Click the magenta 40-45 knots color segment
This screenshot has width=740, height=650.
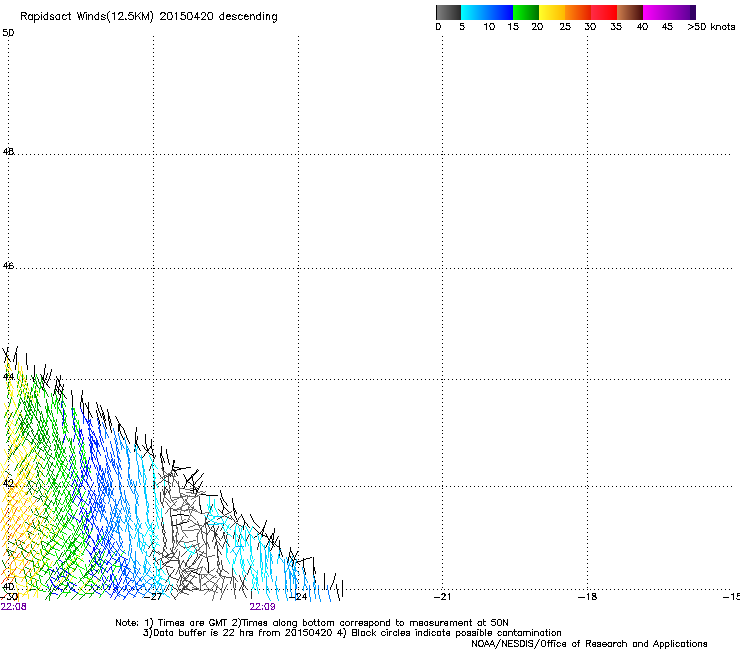656,12
